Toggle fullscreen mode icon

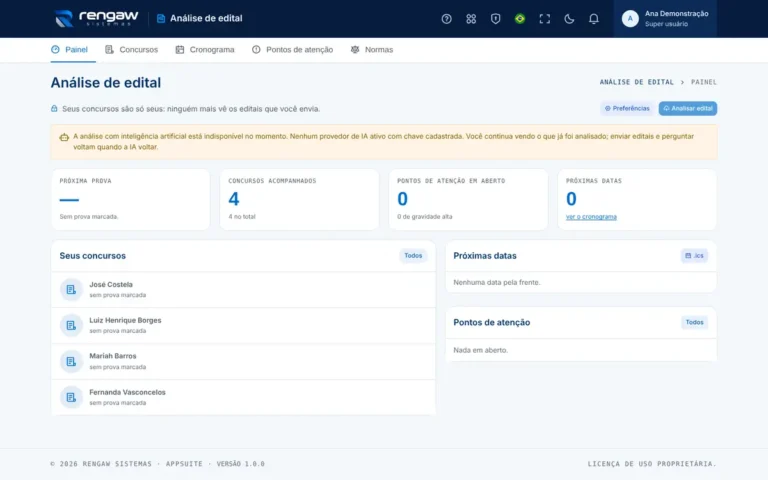[544, 19]
